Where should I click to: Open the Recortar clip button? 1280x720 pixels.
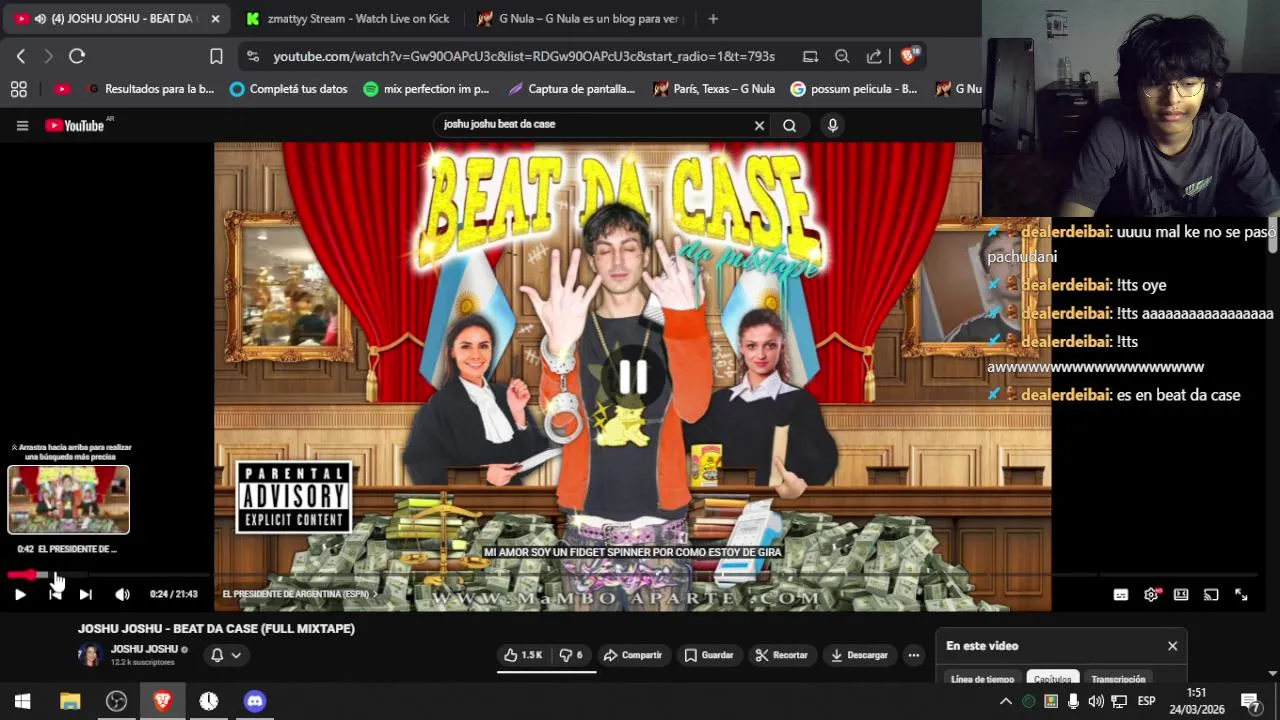click(781, 655)
